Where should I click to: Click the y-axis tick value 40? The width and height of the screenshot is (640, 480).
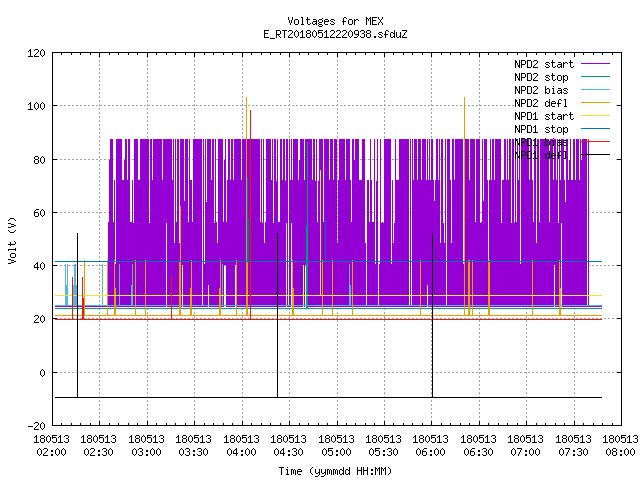(39, 266)
